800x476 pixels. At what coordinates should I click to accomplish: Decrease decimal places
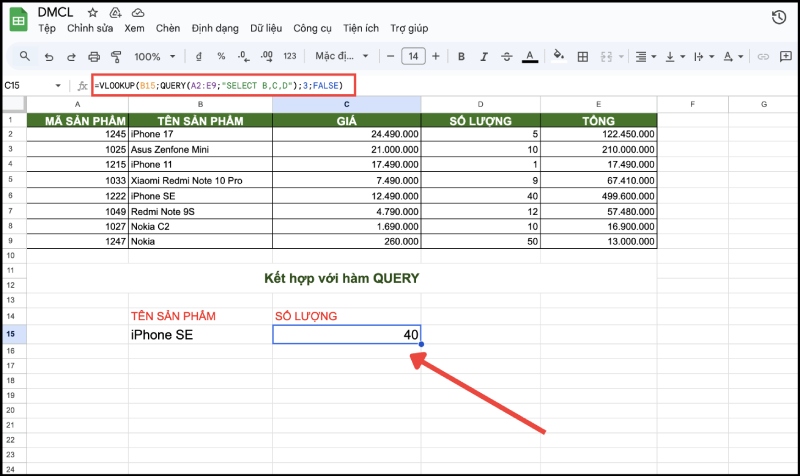pyautogui.click(x=243, y=56)
